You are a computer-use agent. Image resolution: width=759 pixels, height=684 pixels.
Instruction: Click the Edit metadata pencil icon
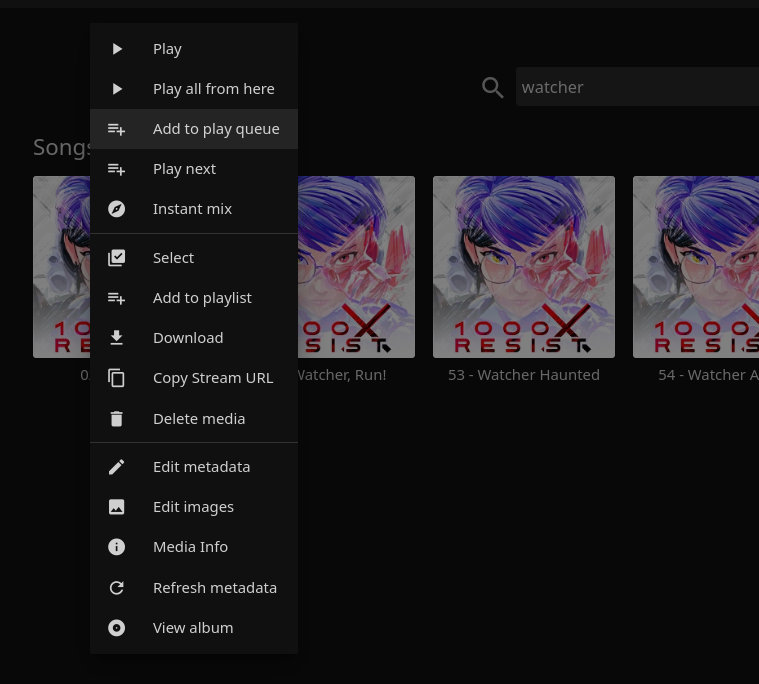tap(117, 467)
